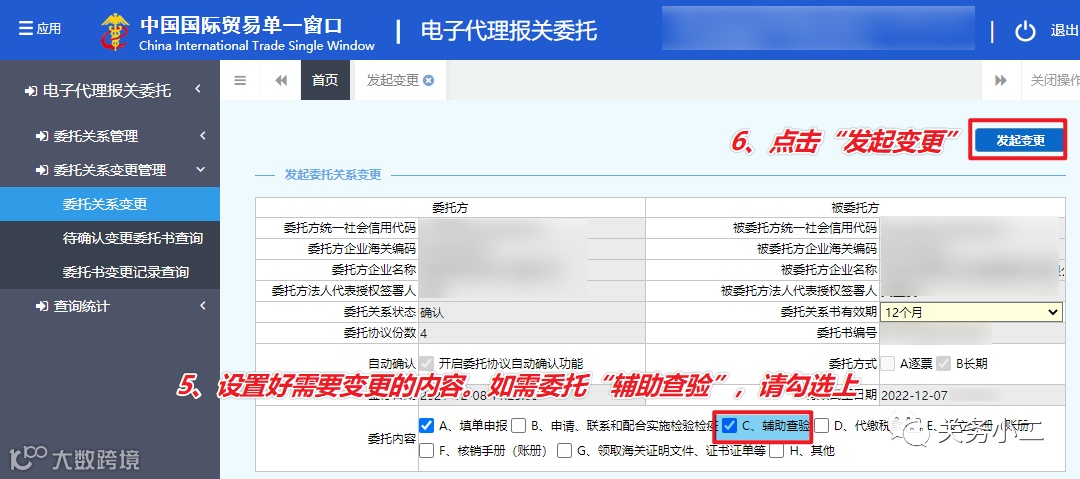This screenshot has height=479, width=1080.
Task: Click the 自动确认 label
Action: pyautogui.click(x=392, y=363)
